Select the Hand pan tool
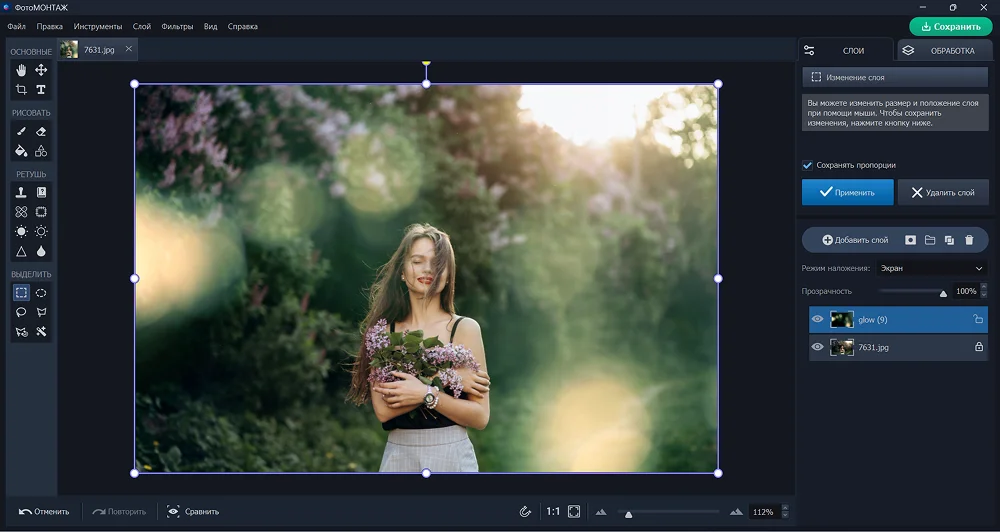This screenshot has width=1000, height=532. pyautogui.click(x=21, y=70)
